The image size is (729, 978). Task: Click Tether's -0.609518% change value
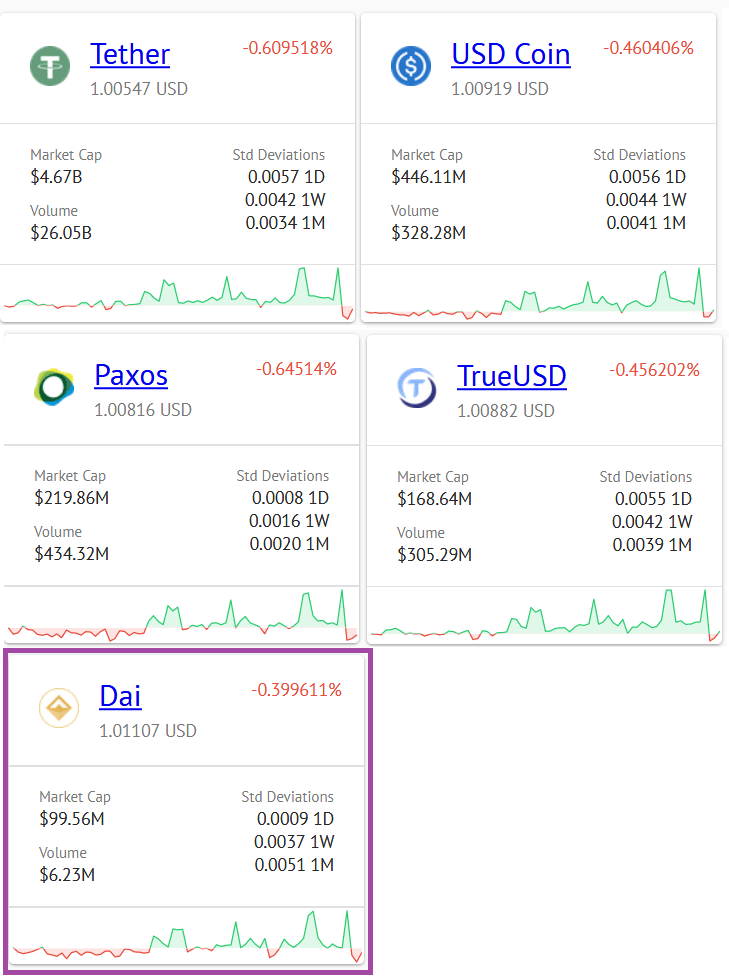287,48
